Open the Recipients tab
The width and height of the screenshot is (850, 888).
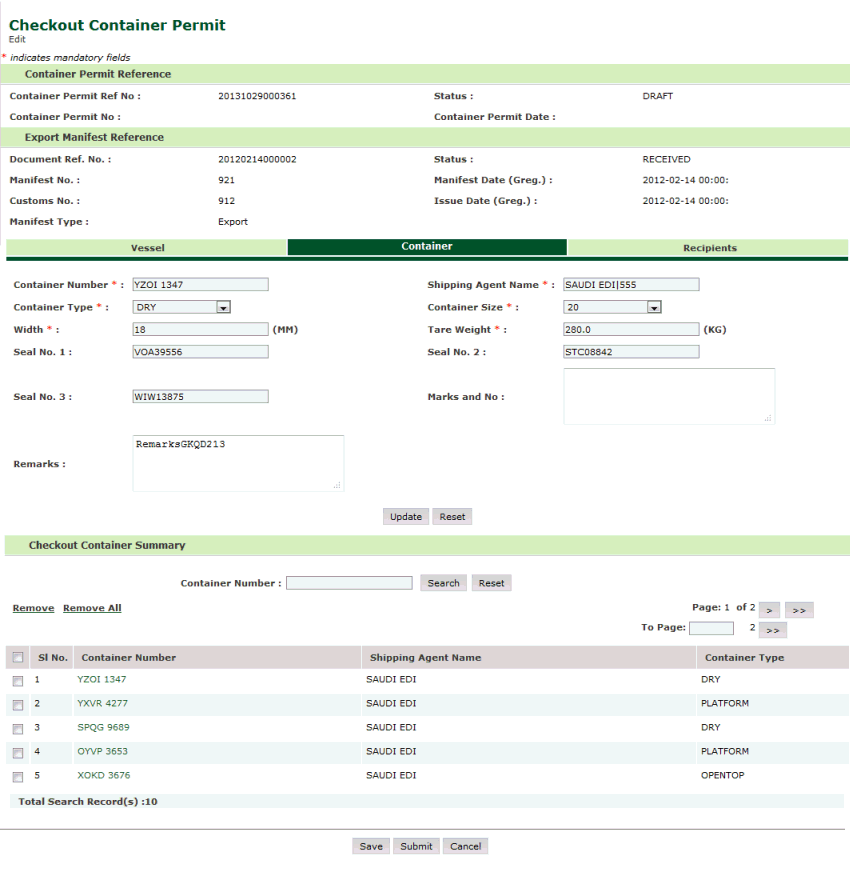coord(709,247)
